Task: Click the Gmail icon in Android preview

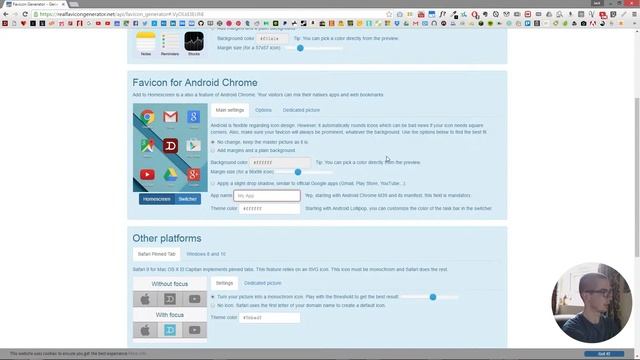Action: (x=170, y=117)
